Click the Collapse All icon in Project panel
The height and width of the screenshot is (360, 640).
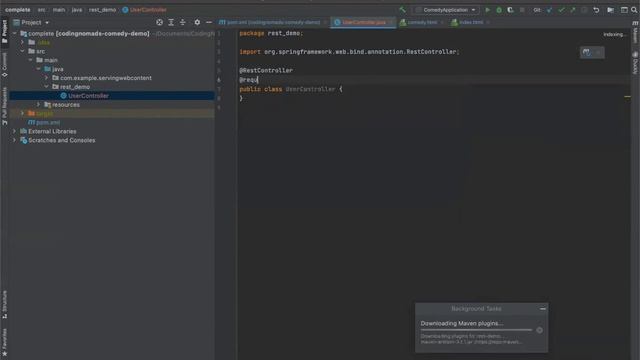182,22
